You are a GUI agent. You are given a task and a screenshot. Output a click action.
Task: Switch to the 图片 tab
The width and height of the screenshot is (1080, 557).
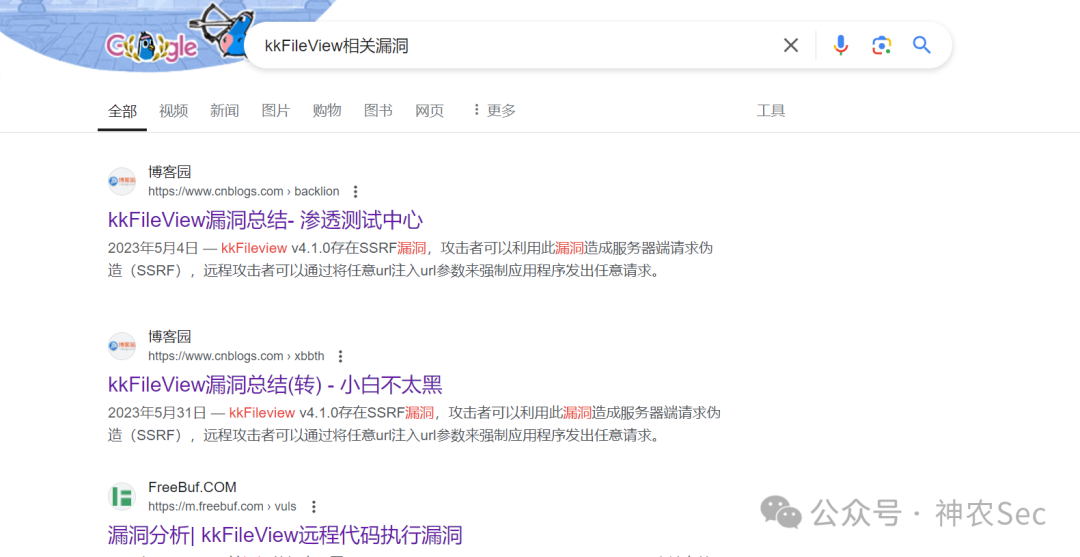276,111
